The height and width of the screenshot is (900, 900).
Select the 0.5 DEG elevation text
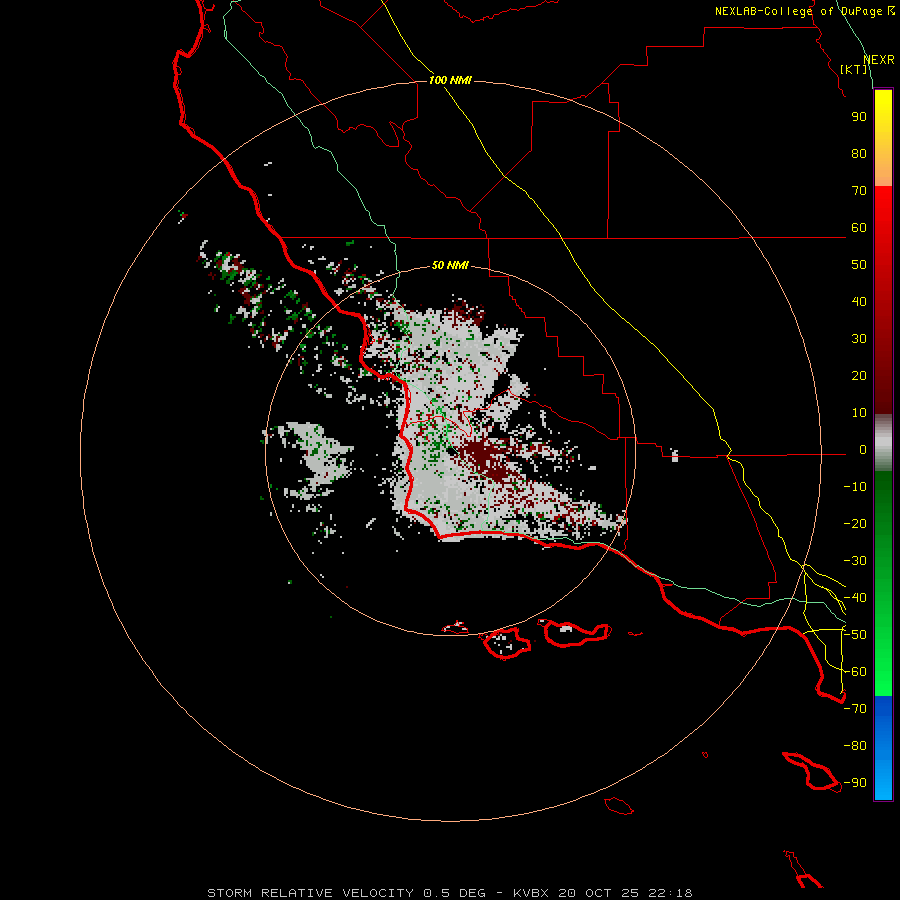tap(454, 893)
